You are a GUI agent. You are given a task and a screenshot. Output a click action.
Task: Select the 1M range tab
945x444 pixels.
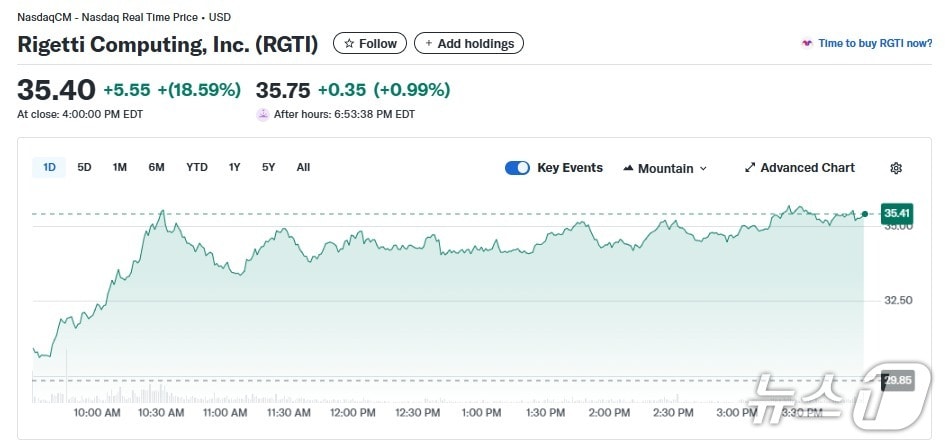point(120,167)
